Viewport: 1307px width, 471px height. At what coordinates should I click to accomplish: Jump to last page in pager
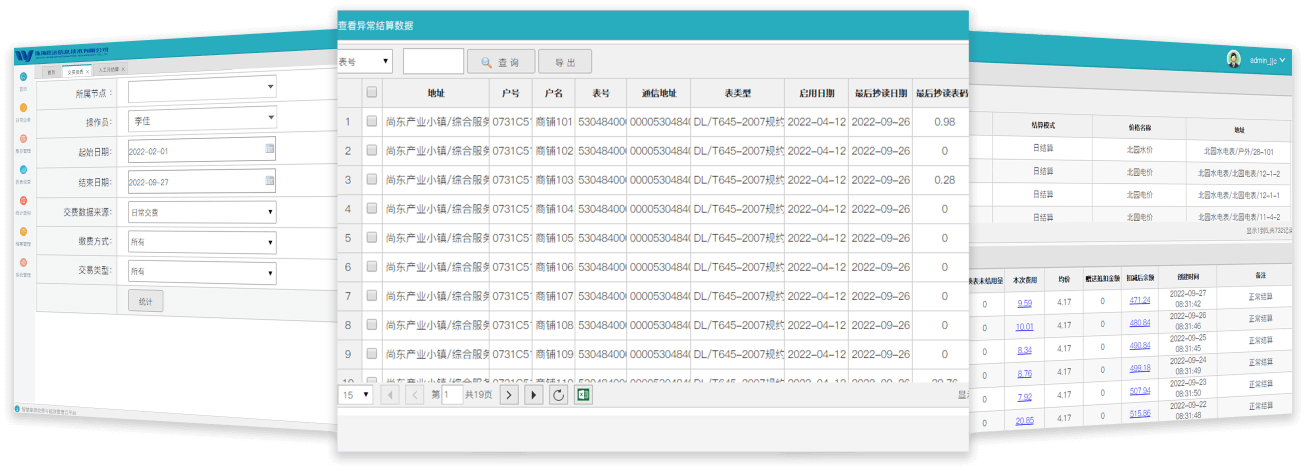[533, 395]
